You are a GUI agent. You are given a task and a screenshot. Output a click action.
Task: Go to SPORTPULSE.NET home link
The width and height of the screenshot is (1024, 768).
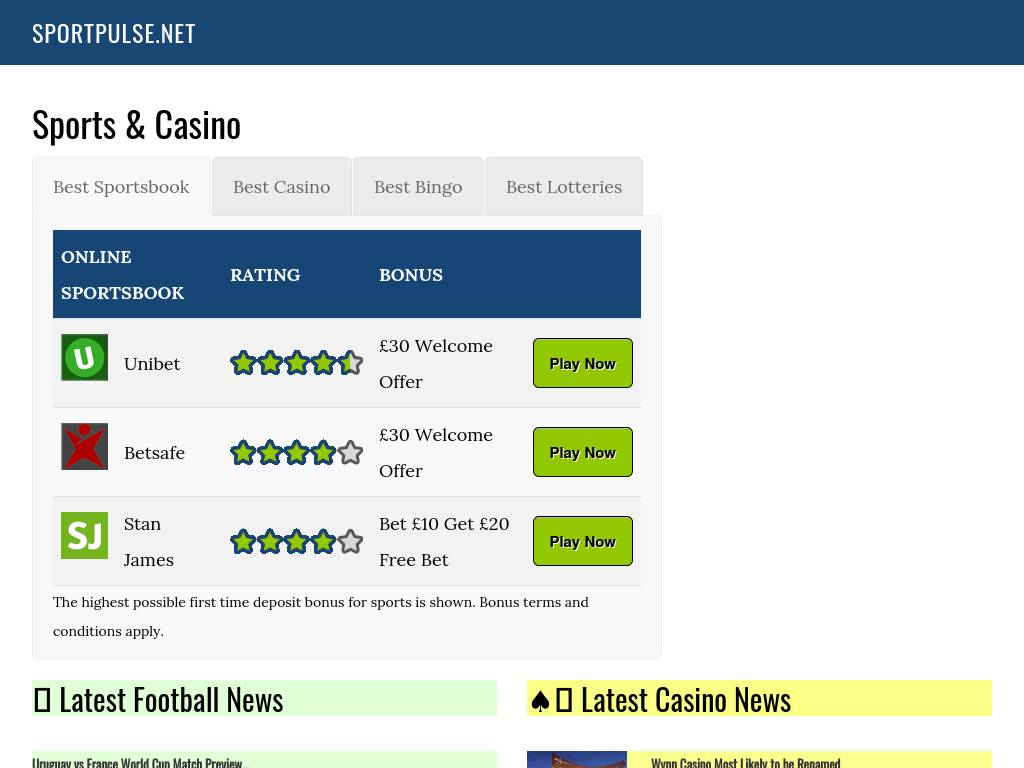tap(114, 33)
